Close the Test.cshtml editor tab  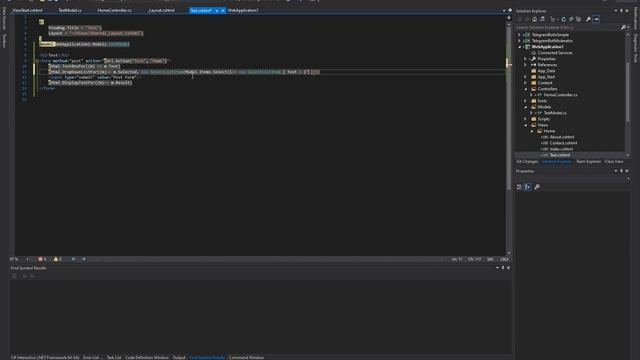(x=223, y=11)
